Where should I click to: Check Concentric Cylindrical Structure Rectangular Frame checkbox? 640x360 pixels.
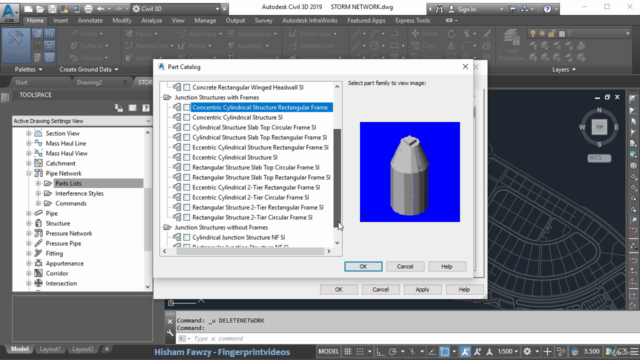(187, 107)
